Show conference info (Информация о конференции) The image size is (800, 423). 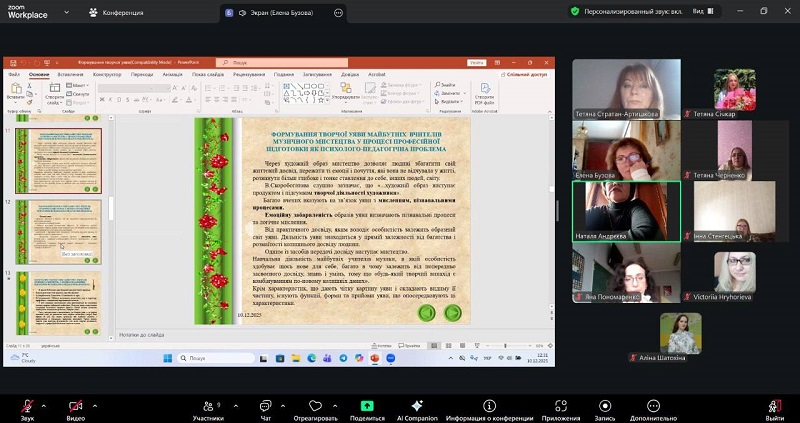coord(489,404)
